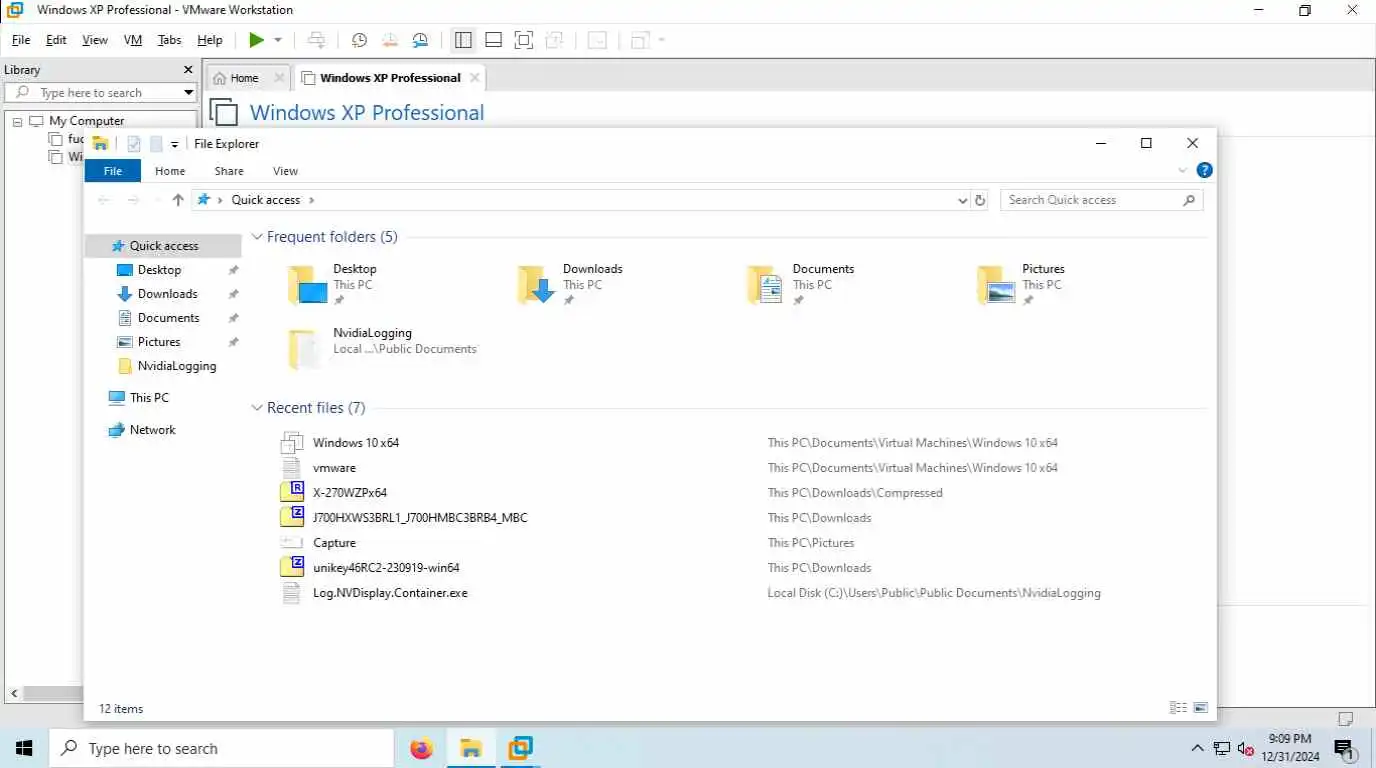Enter full screen mode icon in VMware
The width and height of the screenshot is (1376, 768).
pyautogui.click(x=523, y=40)
